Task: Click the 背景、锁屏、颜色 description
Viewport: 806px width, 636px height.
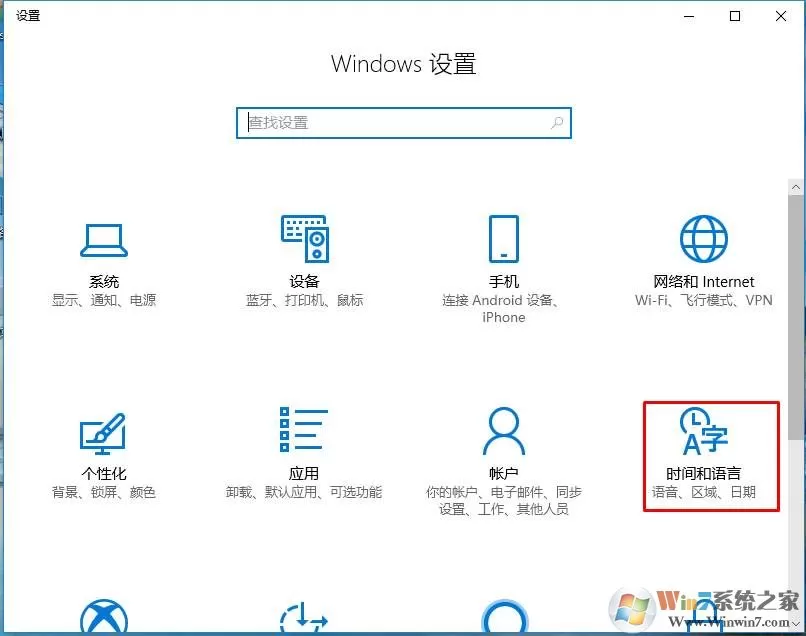Action: [104, 492]
